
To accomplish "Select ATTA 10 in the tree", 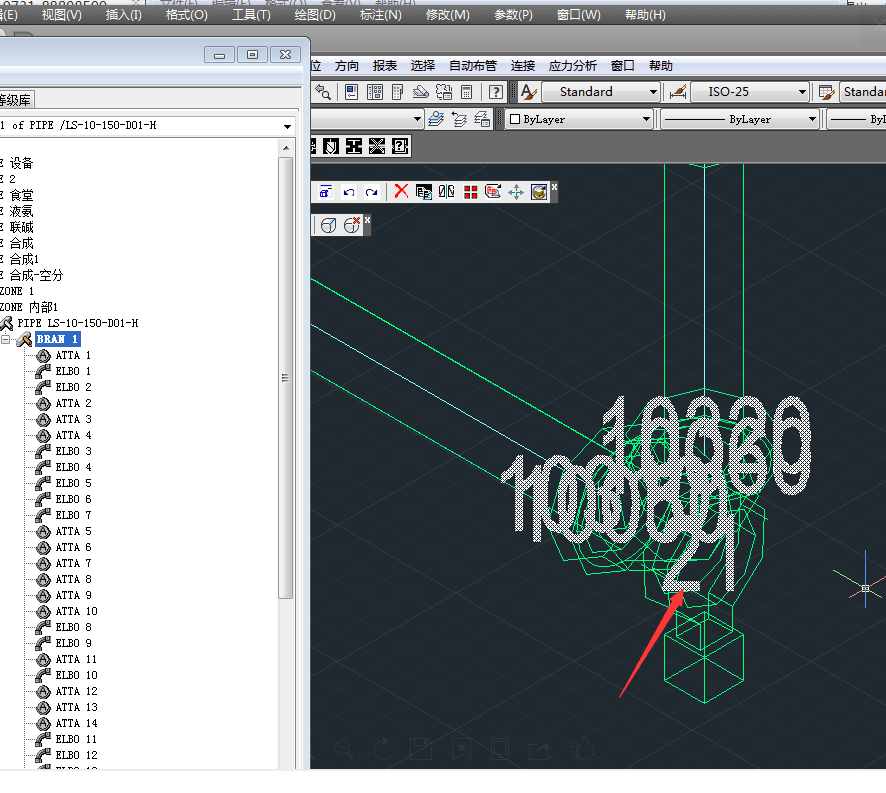I will (76, 611).
